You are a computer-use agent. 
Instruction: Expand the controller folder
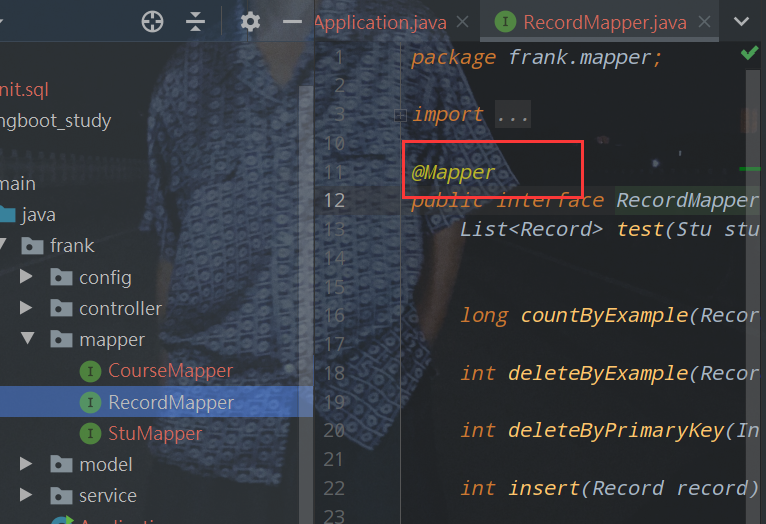tap(26, 308)
